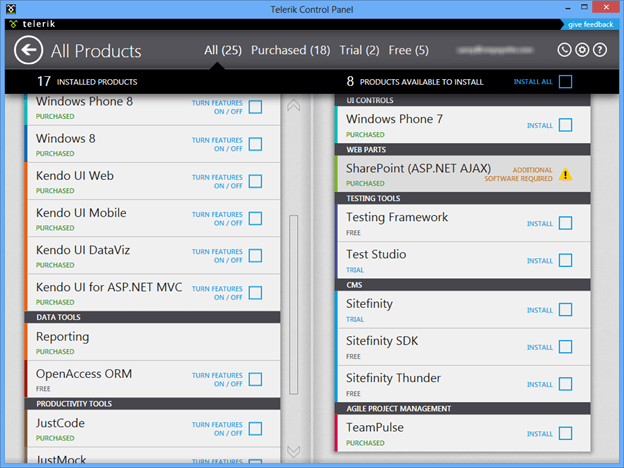Screen dimensions: 624x468
Task: Check Sitefinity install checkbox
Action: [566, 310]
